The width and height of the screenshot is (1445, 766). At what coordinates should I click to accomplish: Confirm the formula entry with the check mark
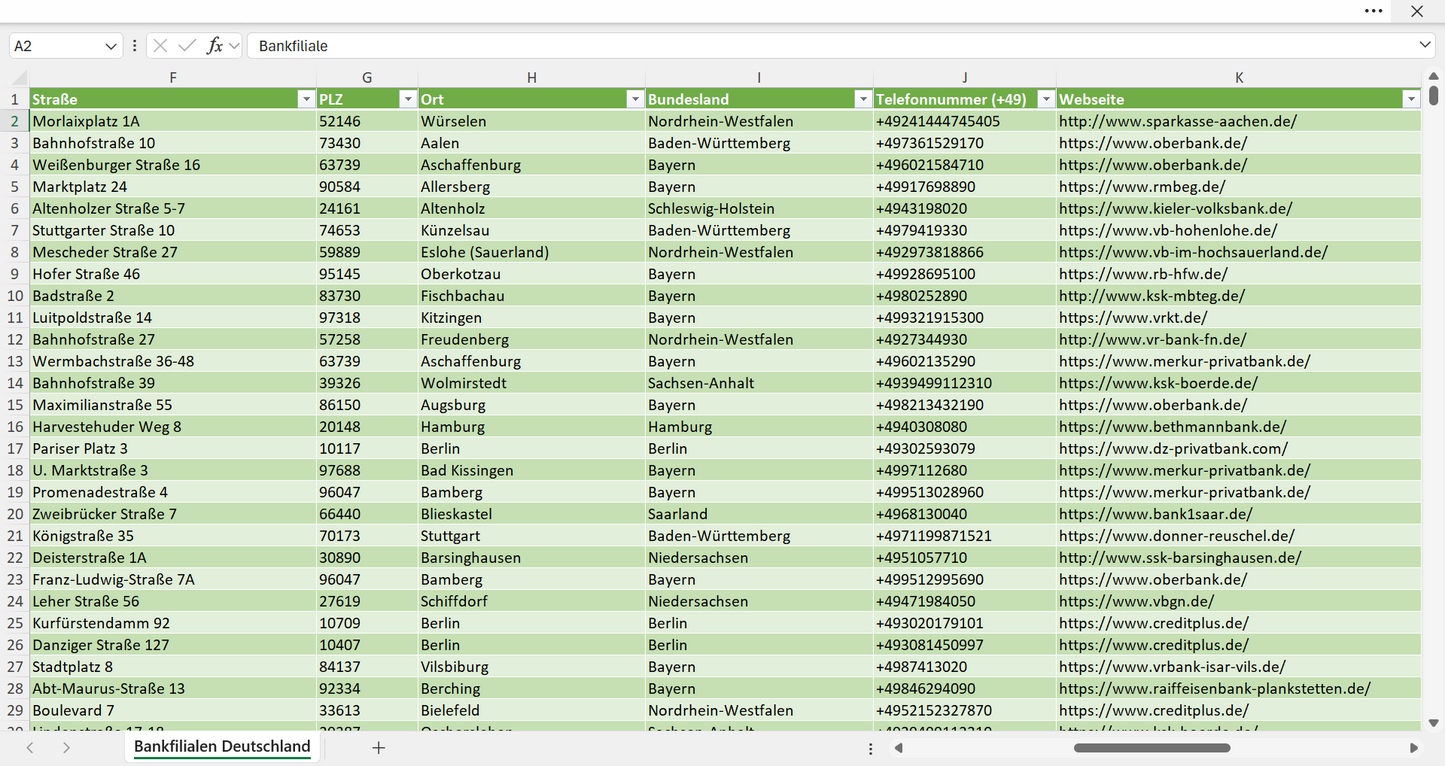click(187, 46)
